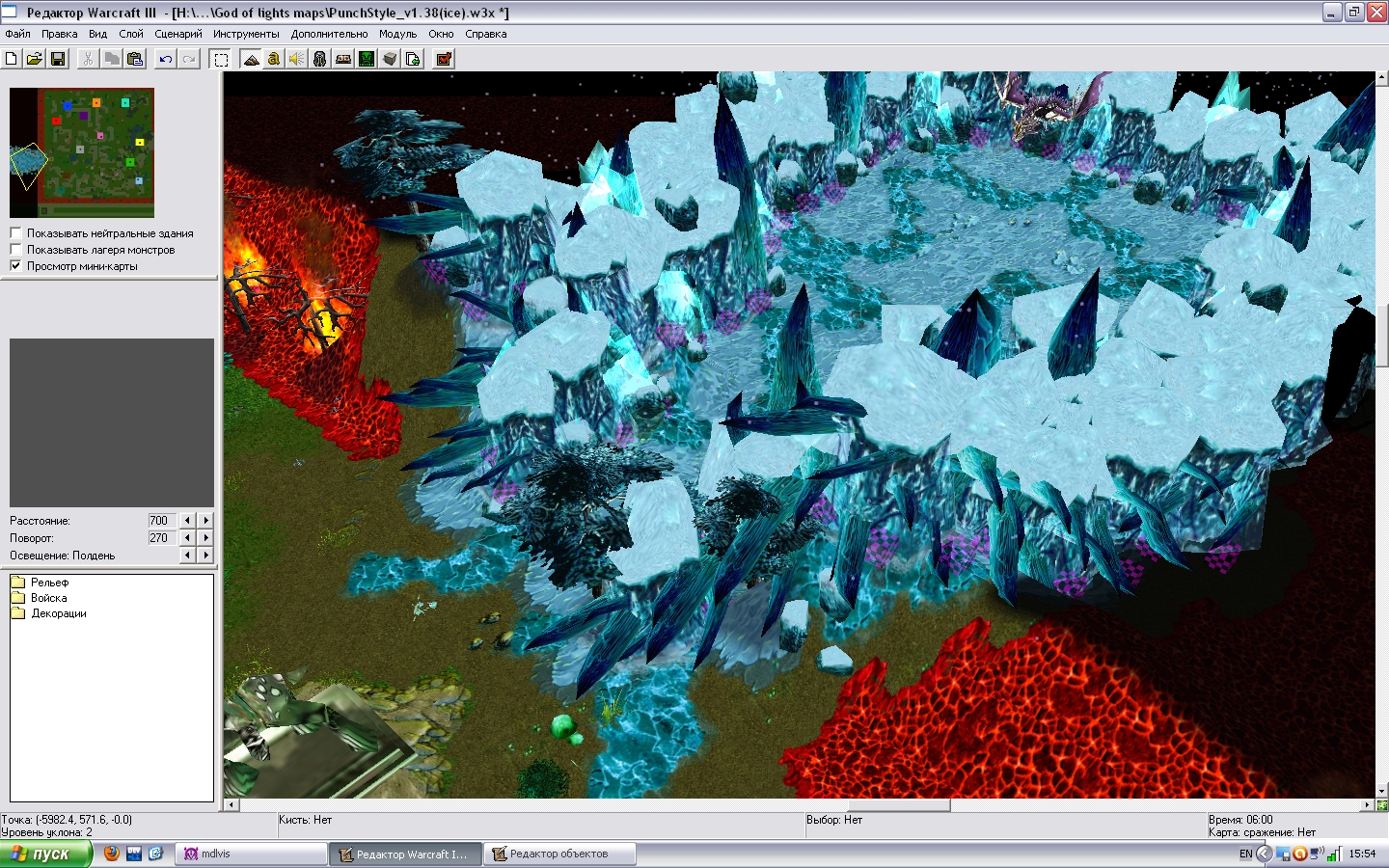This screenshot has height=868, width=1389.
Task: Open the Вид menu
Action: (x=98, y=34)
